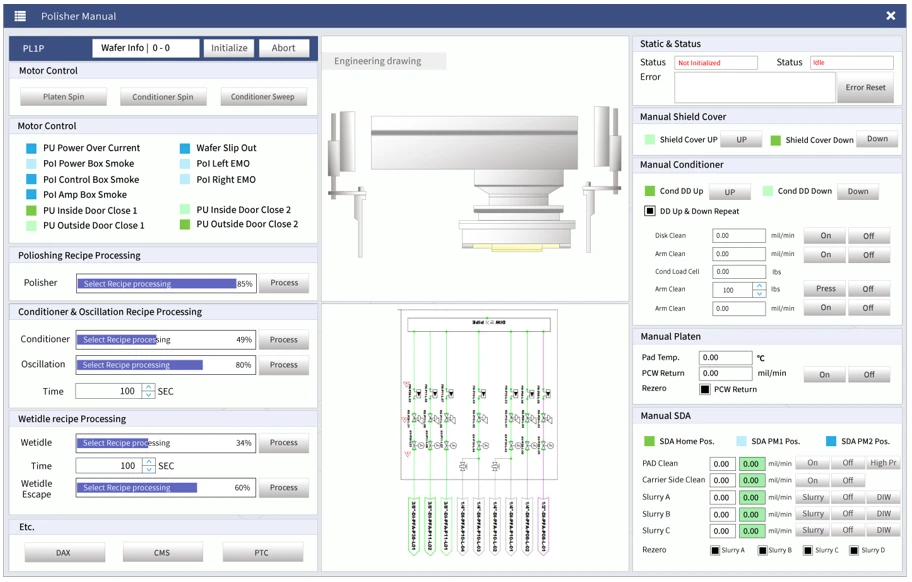Process the Wetidle Escape recipe
The height and width of the screenshot is (582, 912).
click(x=284, y=488)
